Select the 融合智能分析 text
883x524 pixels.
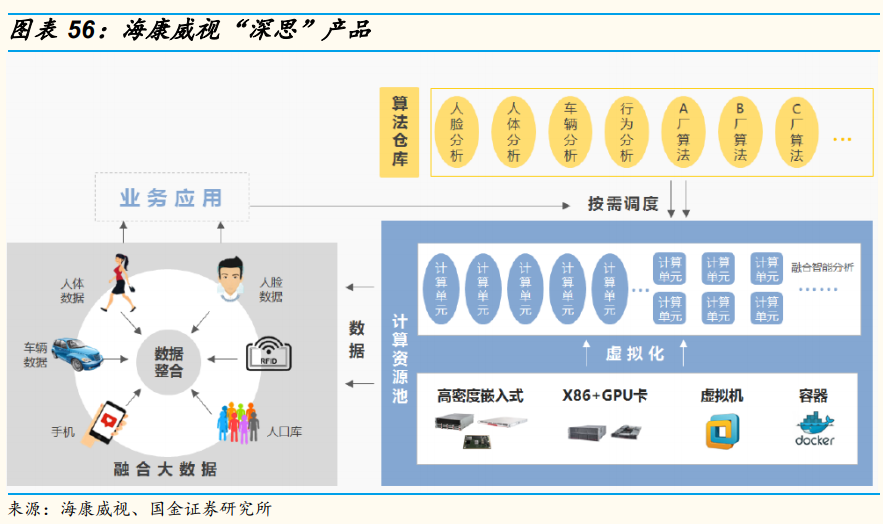(x=822, y=267)
